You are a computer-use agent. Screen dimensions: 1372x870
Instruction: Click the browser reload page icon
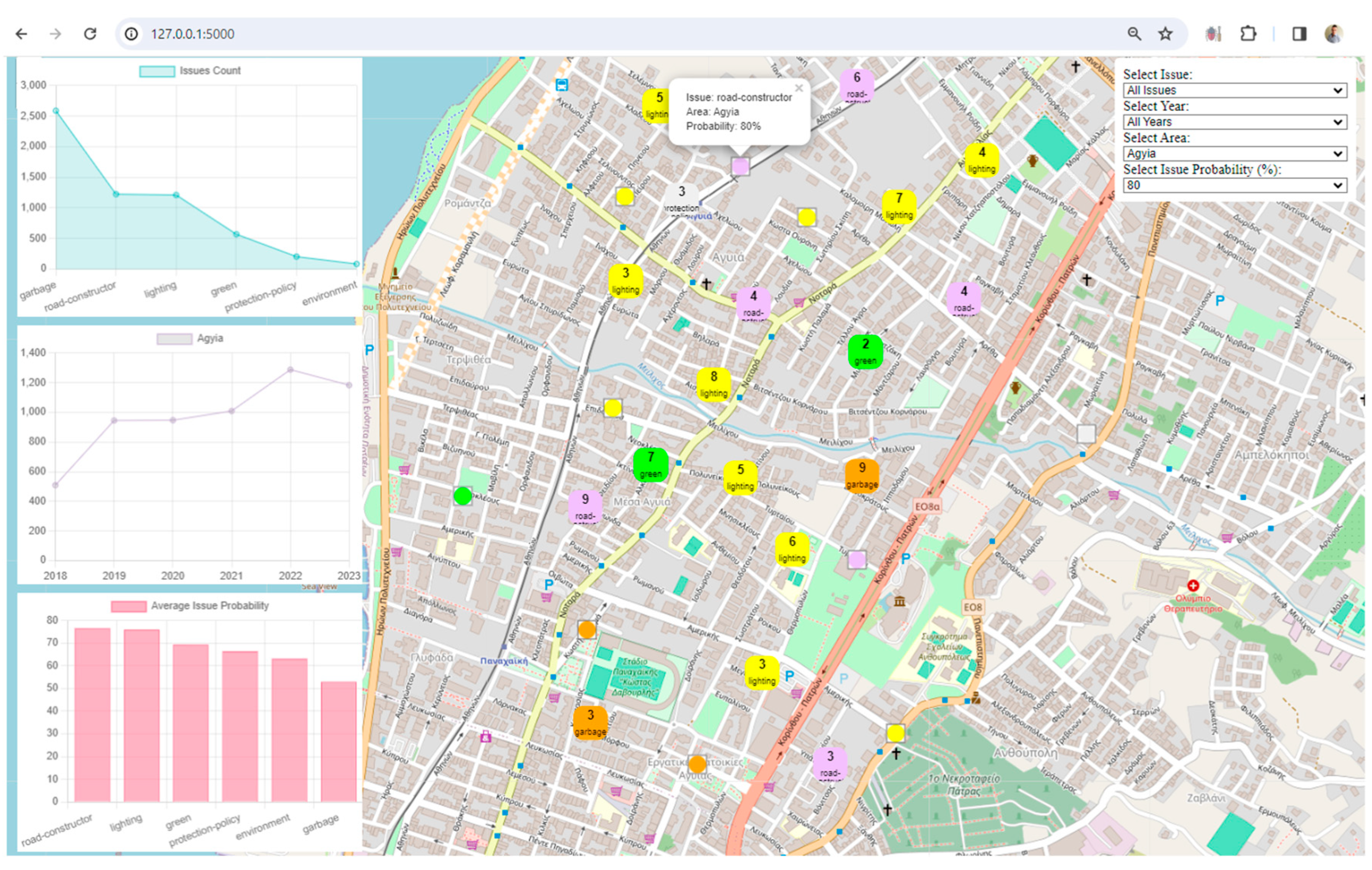(90, 34)
